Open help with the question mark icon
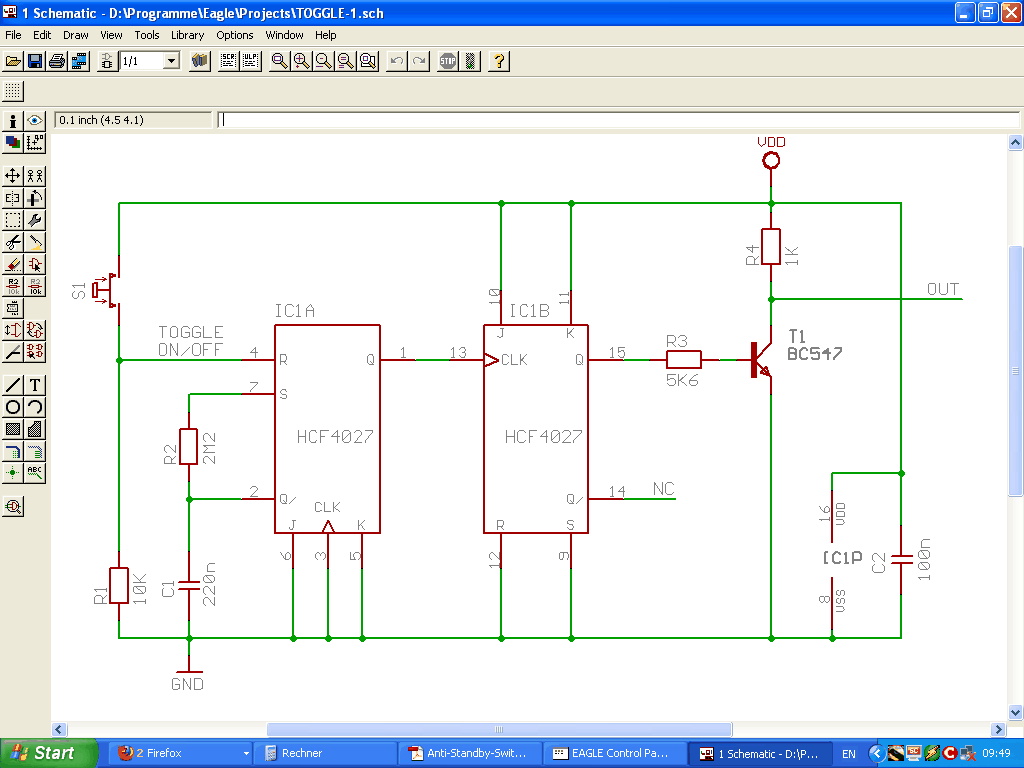The width and height of the screenshot is (1024, 768). click(x=498, y=61)
